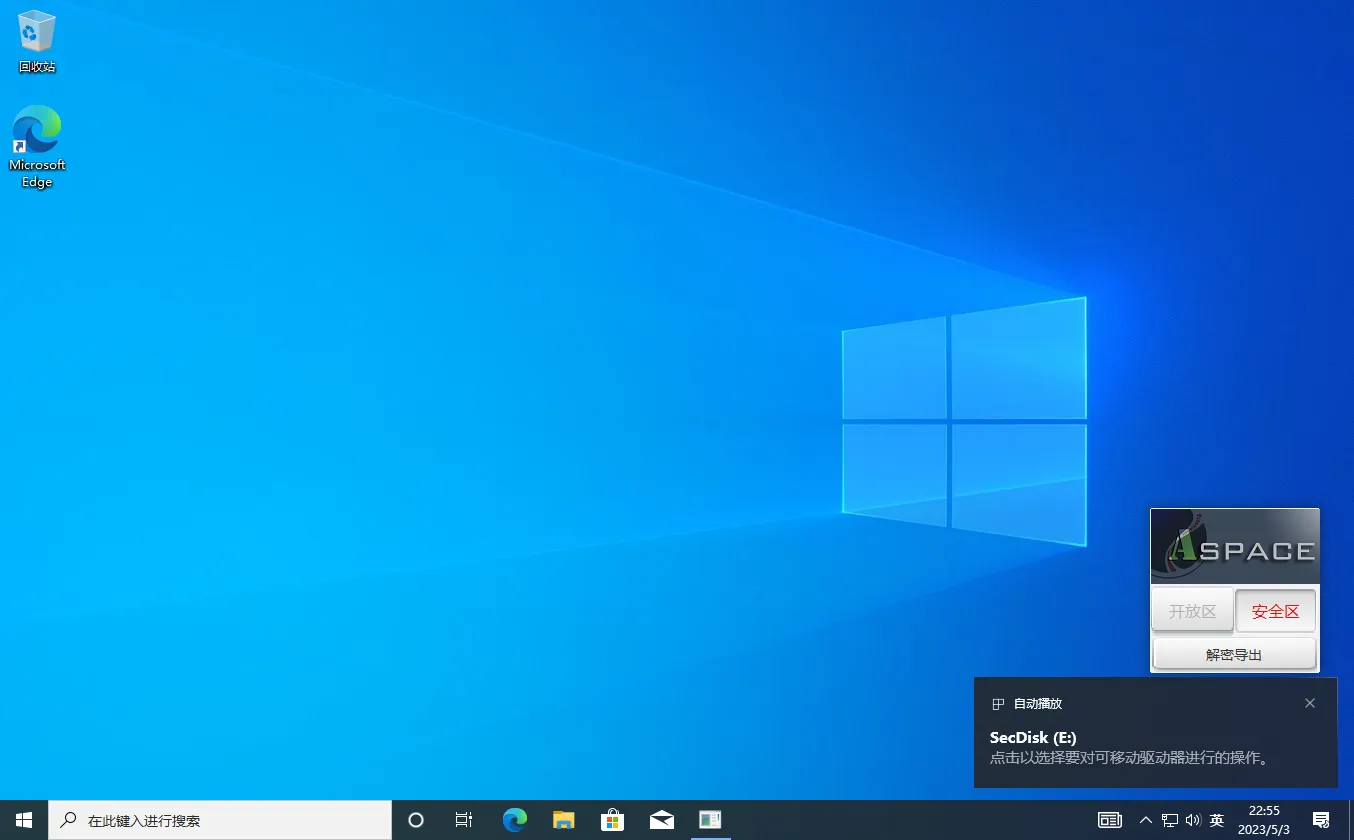The image size is (1354, 840).
Task: Open the Mail app
Action: pos(662,819)
